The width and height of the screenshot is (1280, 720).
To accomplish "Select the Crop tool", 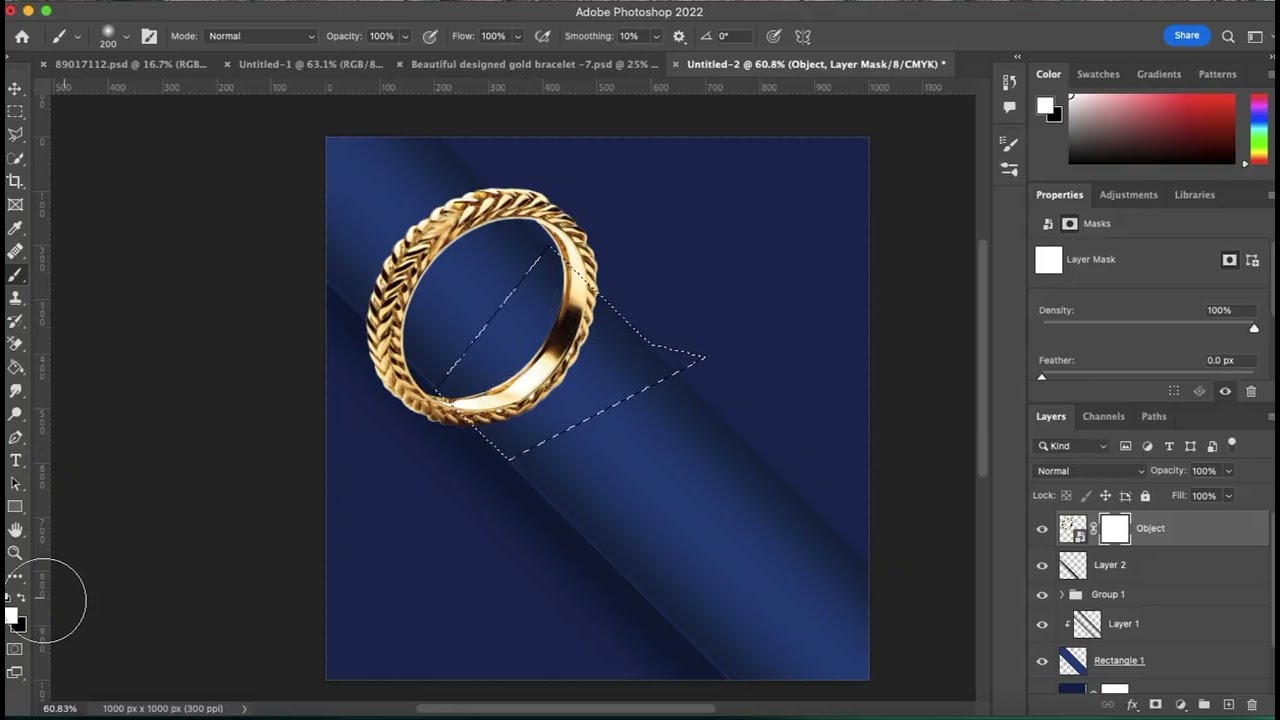I will 15,181.
